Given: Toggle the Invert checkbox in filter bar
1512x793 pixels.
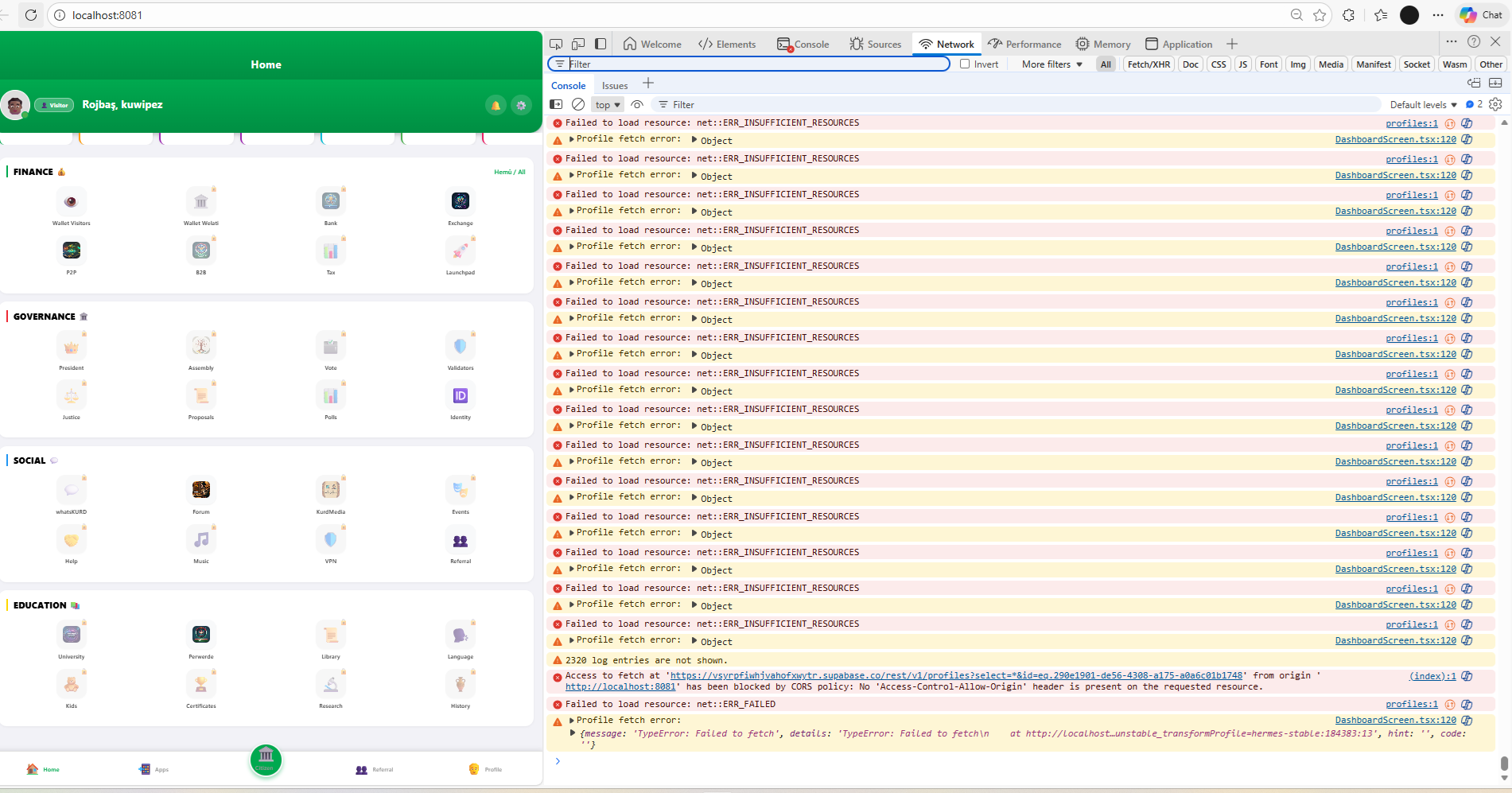Looking at the screenshot, I should (x=965, y=64).
